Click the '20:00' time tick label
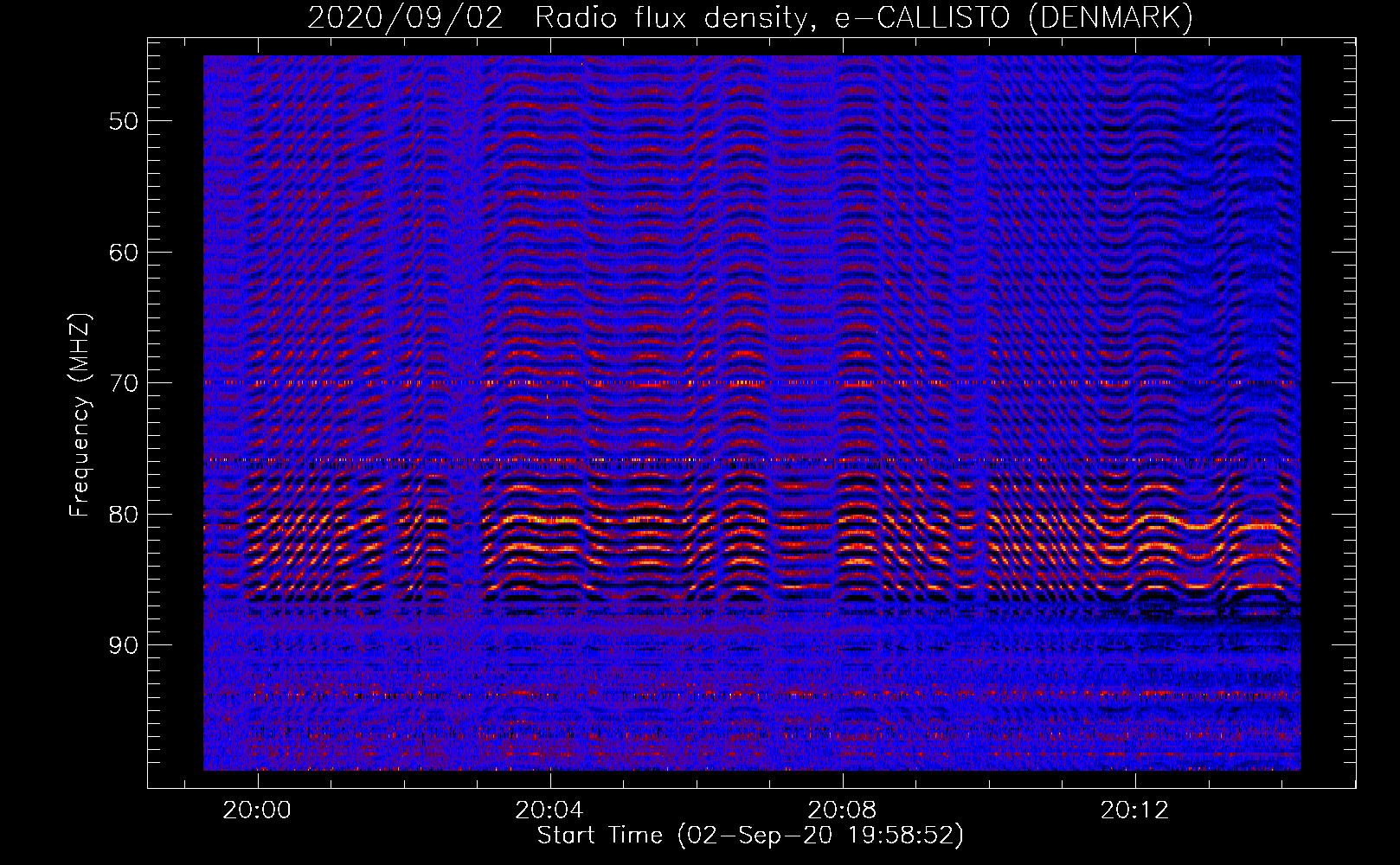The width and height of the screenshot is (1400, 865). 257,811
